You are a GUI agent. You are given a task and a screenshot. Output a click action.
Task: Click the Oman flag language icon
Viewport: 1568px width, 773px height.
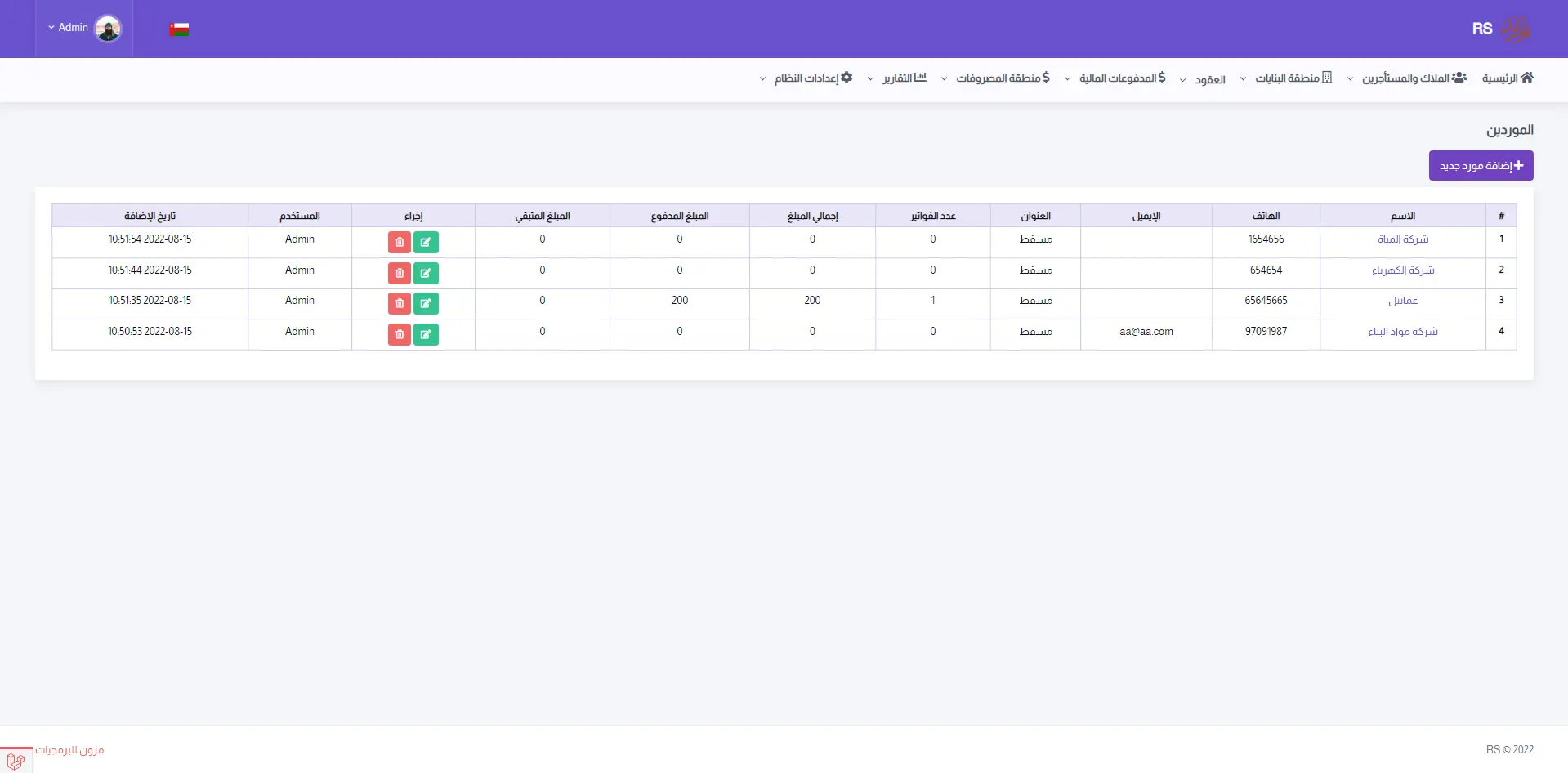(x=179, y=29)
